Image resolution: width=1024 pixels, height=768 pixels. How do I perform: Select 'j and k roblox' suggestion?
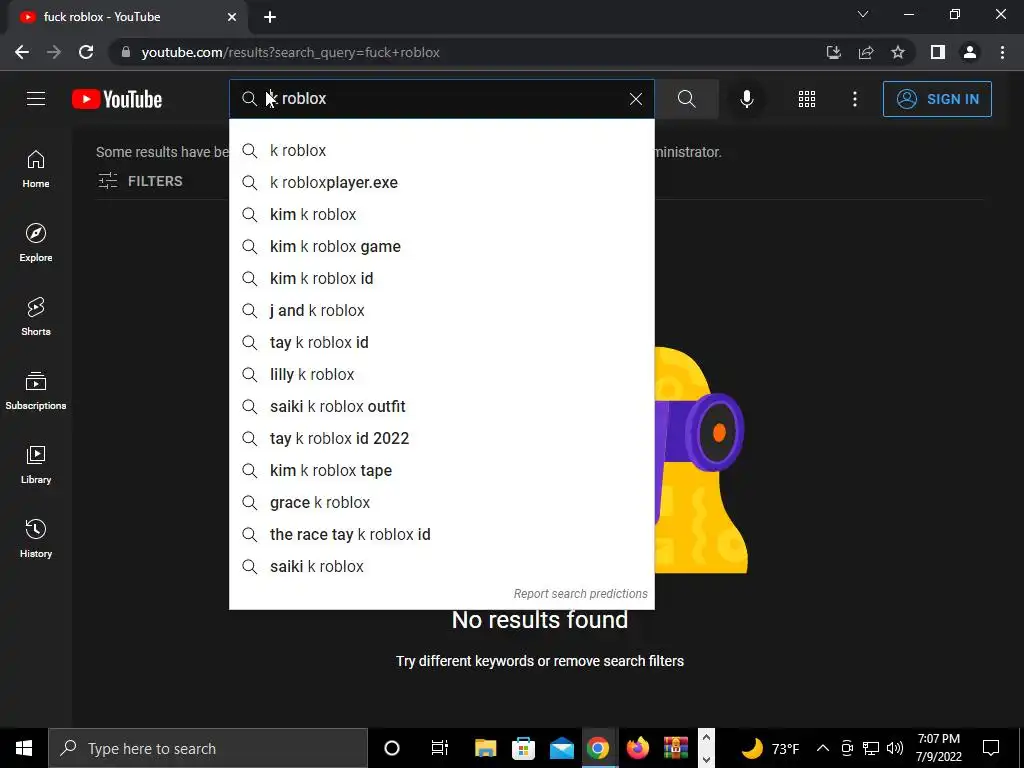[441, 310]
